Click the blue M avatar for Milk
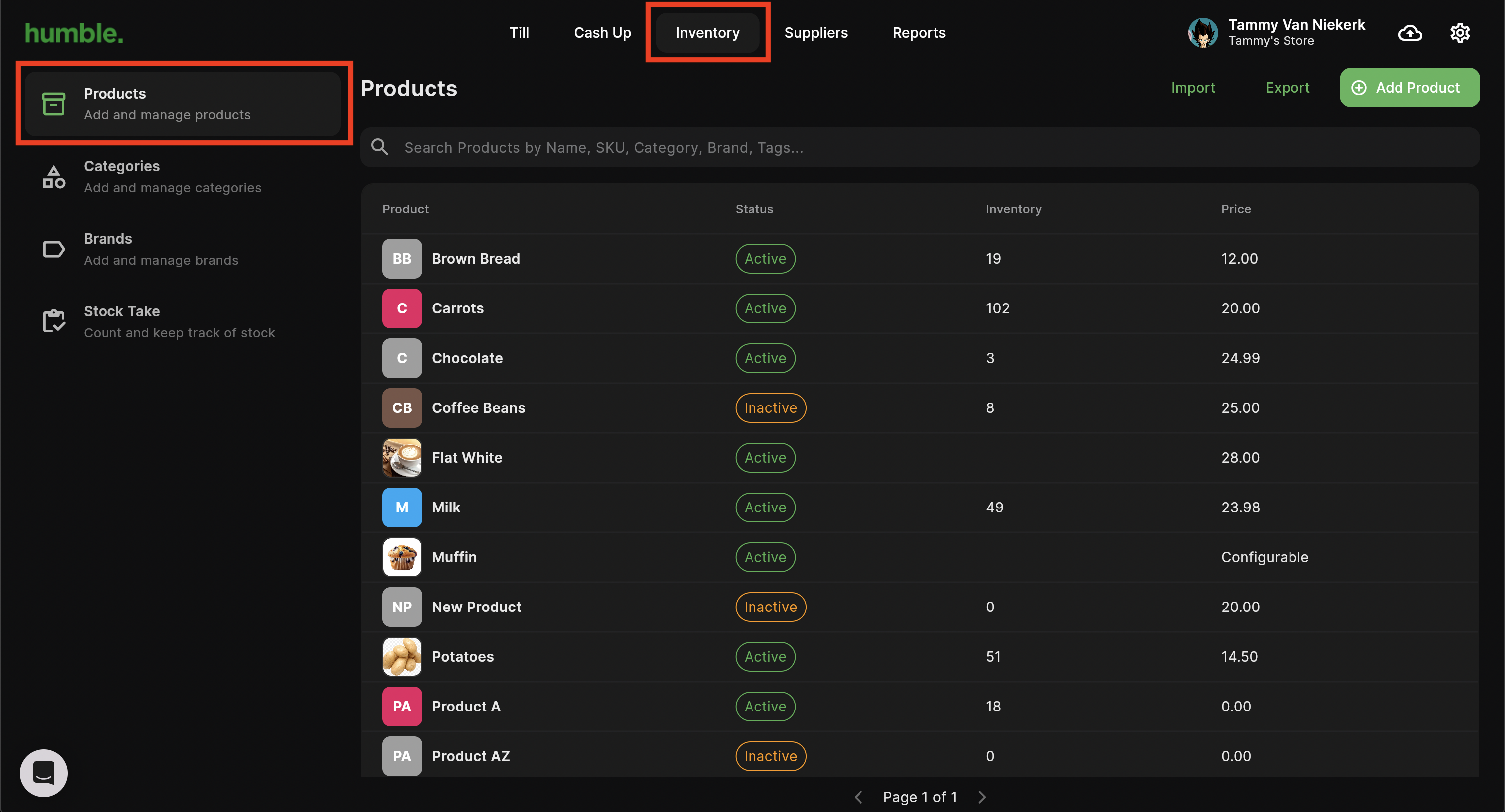This screenshot has height=812, width=1505. coord(401,507)
